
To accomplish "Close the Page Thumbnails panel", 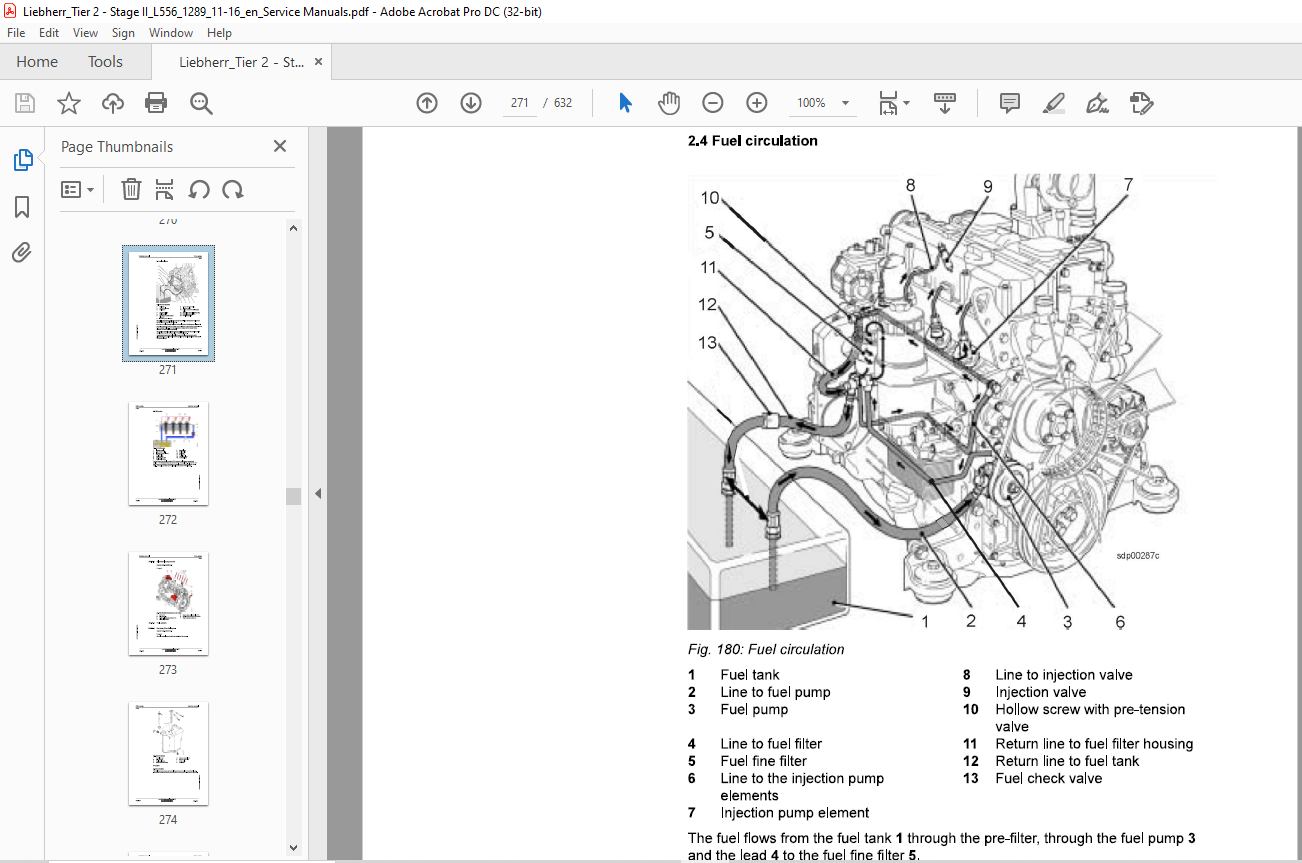I will [x=280, y=146].
